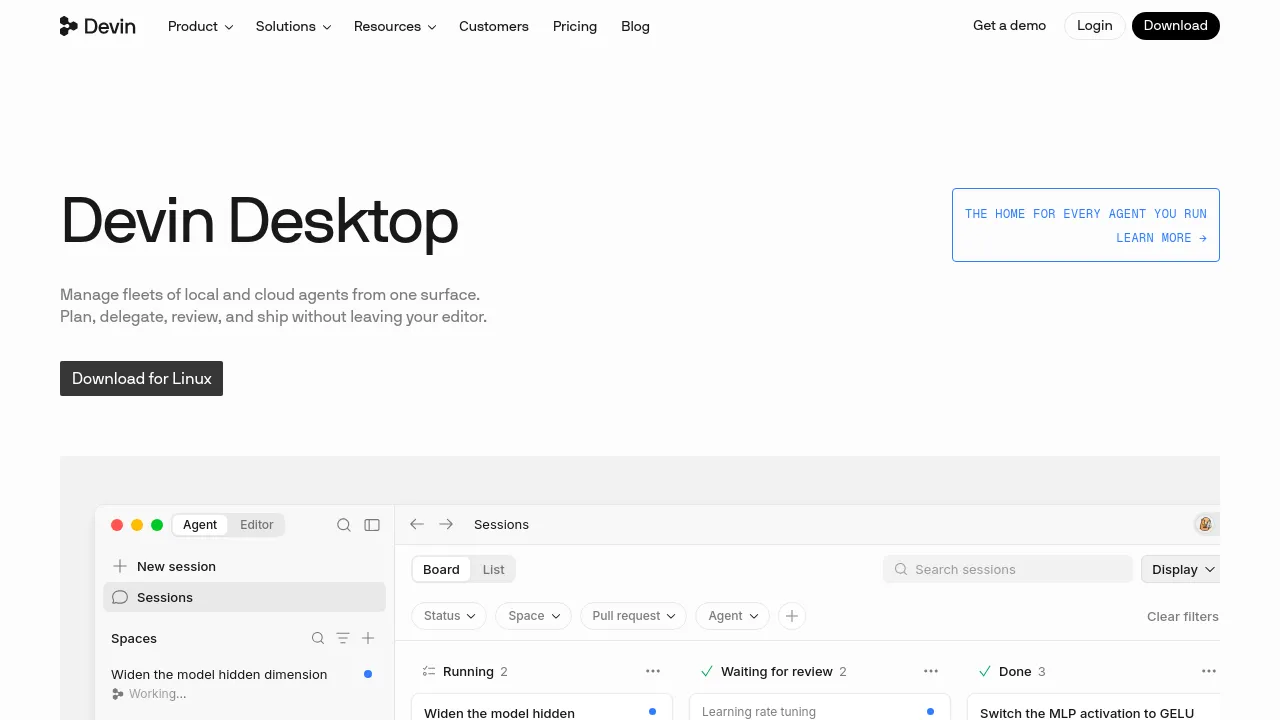Click the Devin logo in header

coord(97,26)
